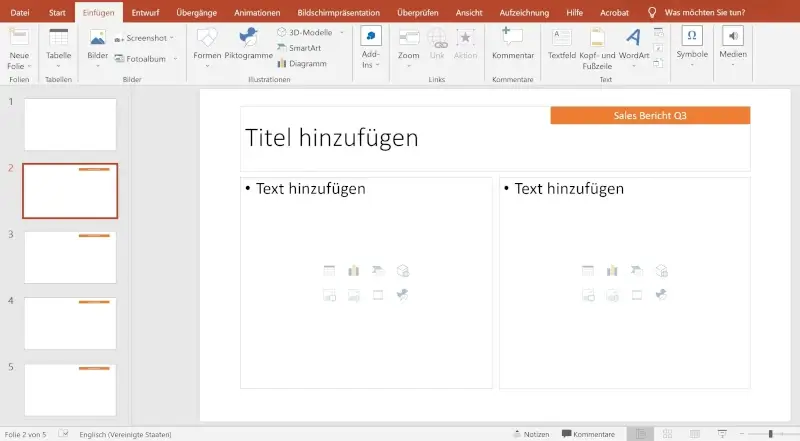Click the Titel hinzufügen placeholder
800x441 pixels.
(495, 138)
